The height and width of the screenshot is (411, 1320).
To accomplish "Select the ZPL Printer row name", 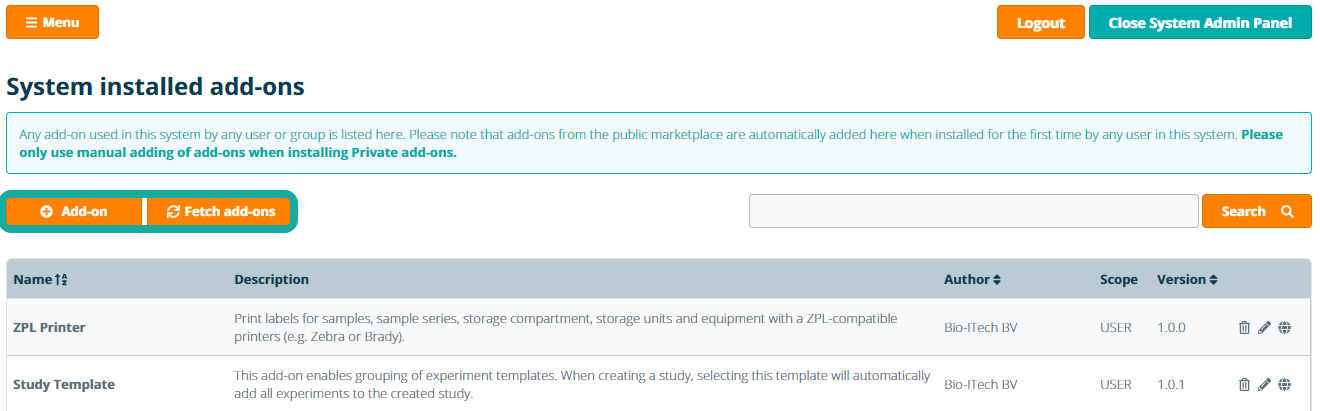I will [49, 328].
